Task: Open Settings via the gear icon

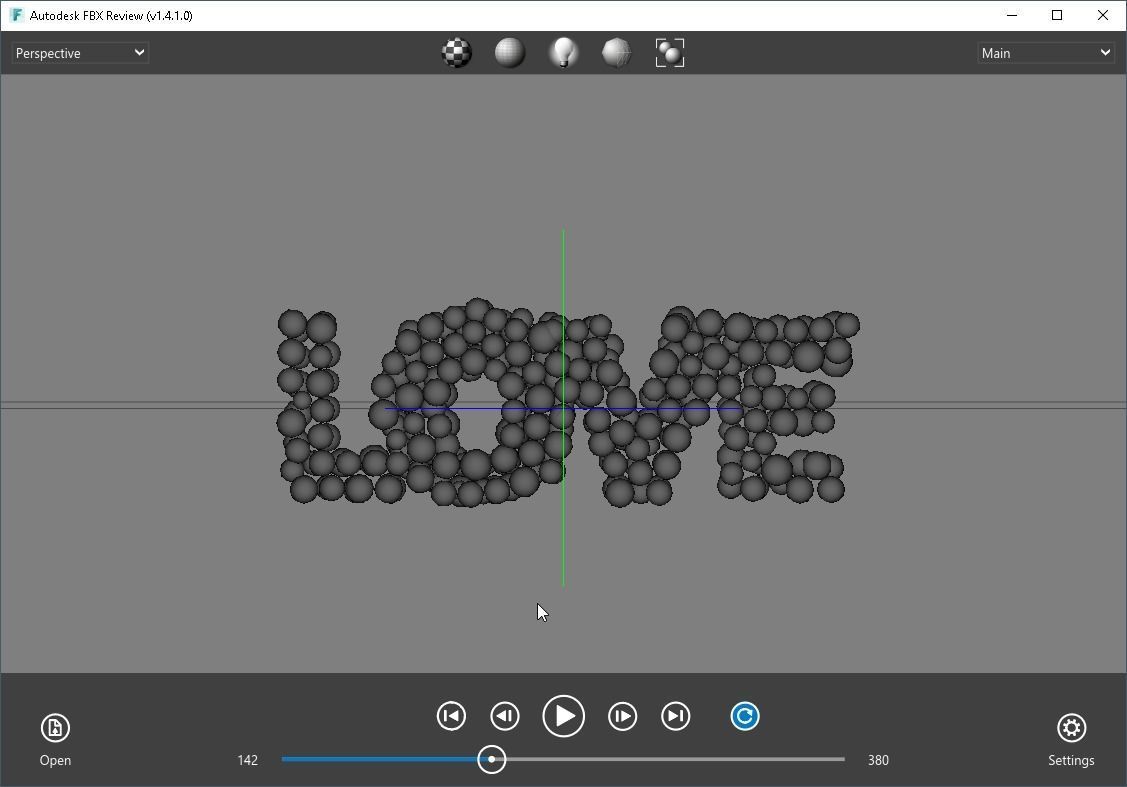Action: (1071, 727)
